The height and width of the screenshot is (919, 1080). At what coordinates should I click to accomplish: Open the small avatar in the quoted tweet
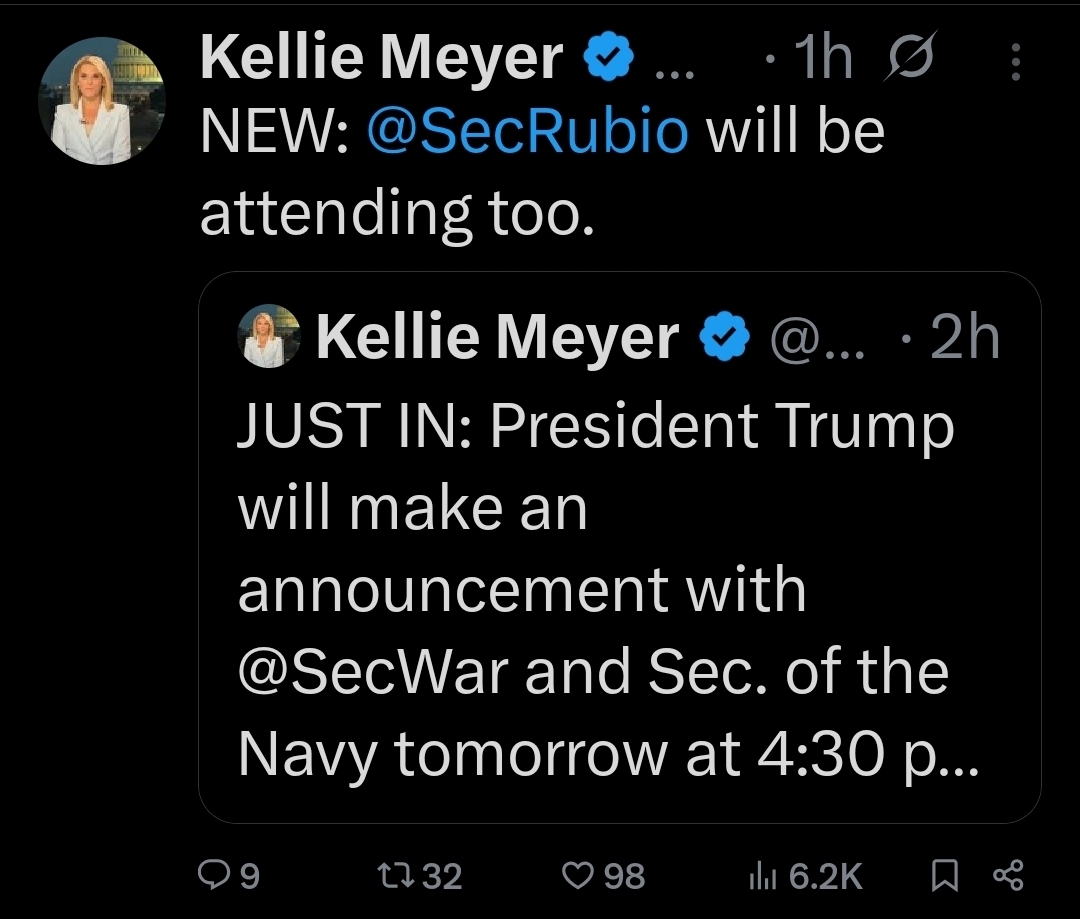271,338
